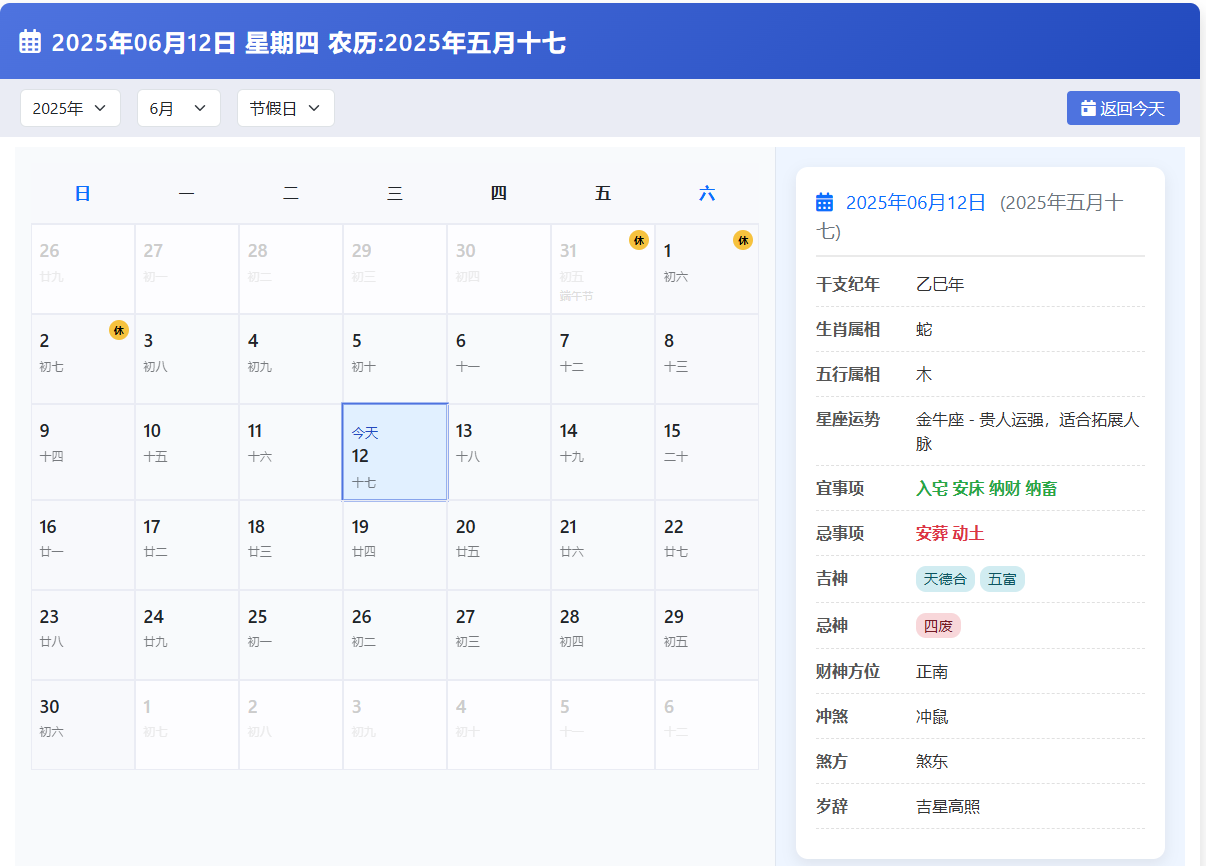Click the 乙巳年 value

click(940, 285)
